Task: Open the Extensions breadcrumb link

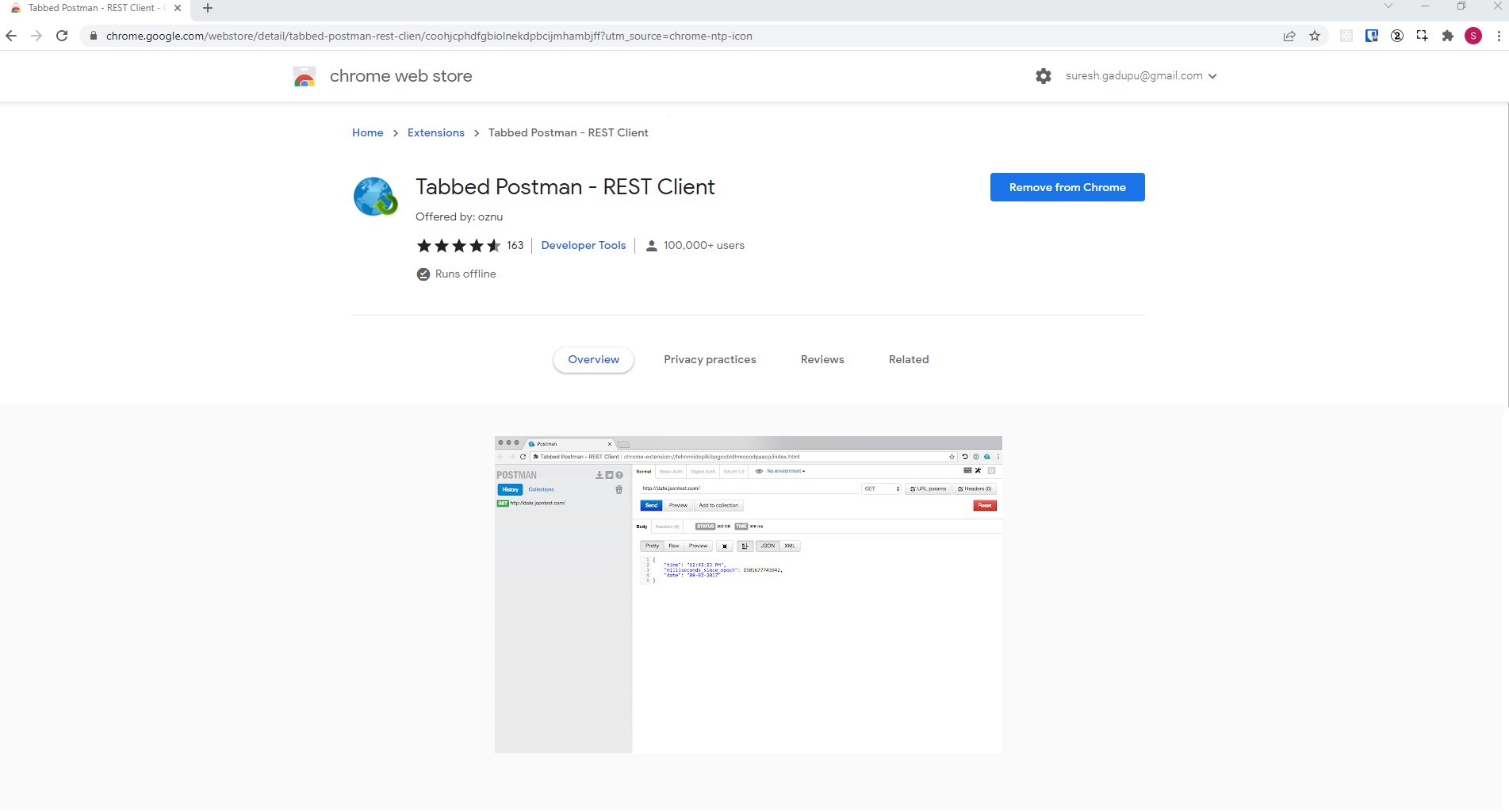Action: coord(435,132)
